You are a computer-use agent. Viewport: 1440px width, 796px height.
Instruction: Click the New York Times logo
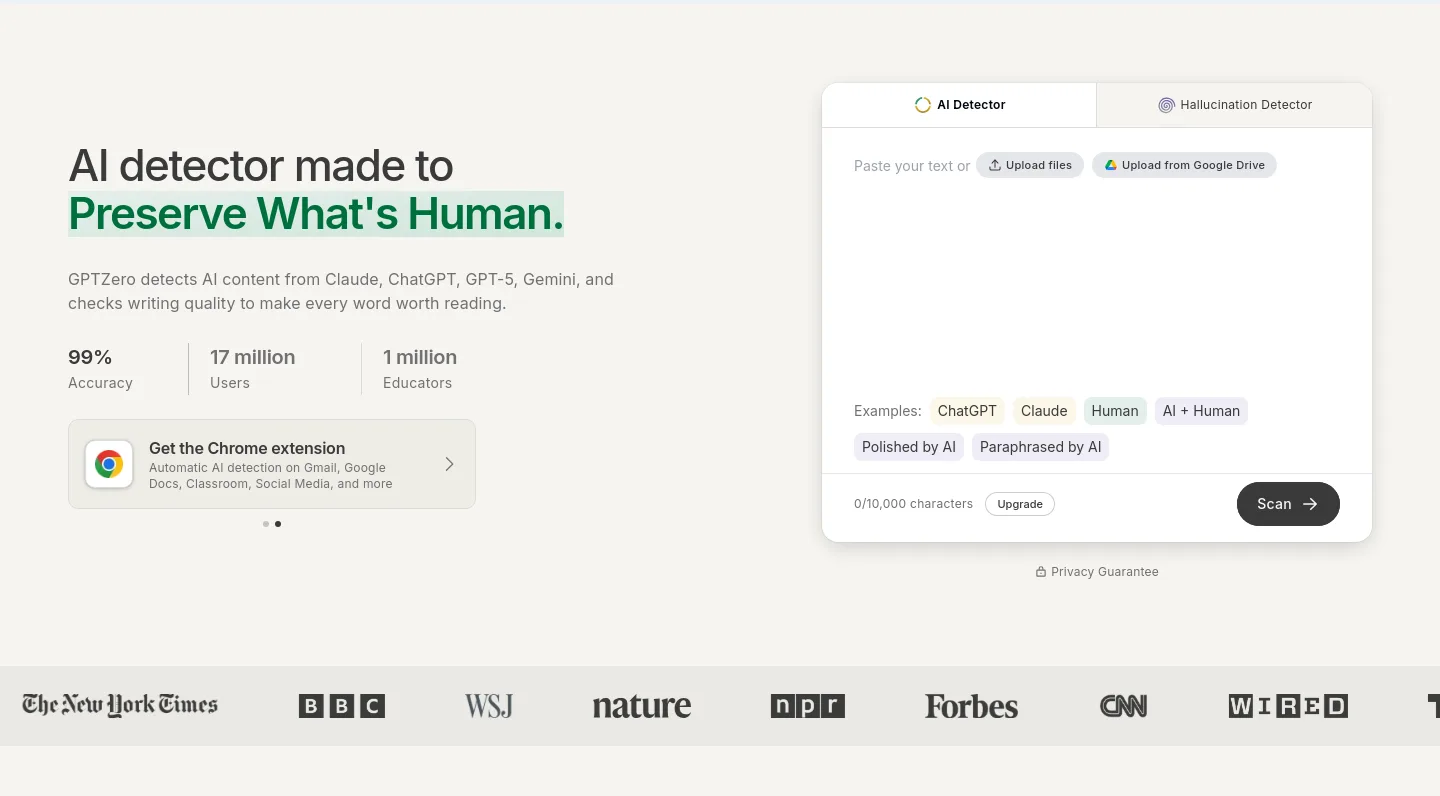point(120,705)
